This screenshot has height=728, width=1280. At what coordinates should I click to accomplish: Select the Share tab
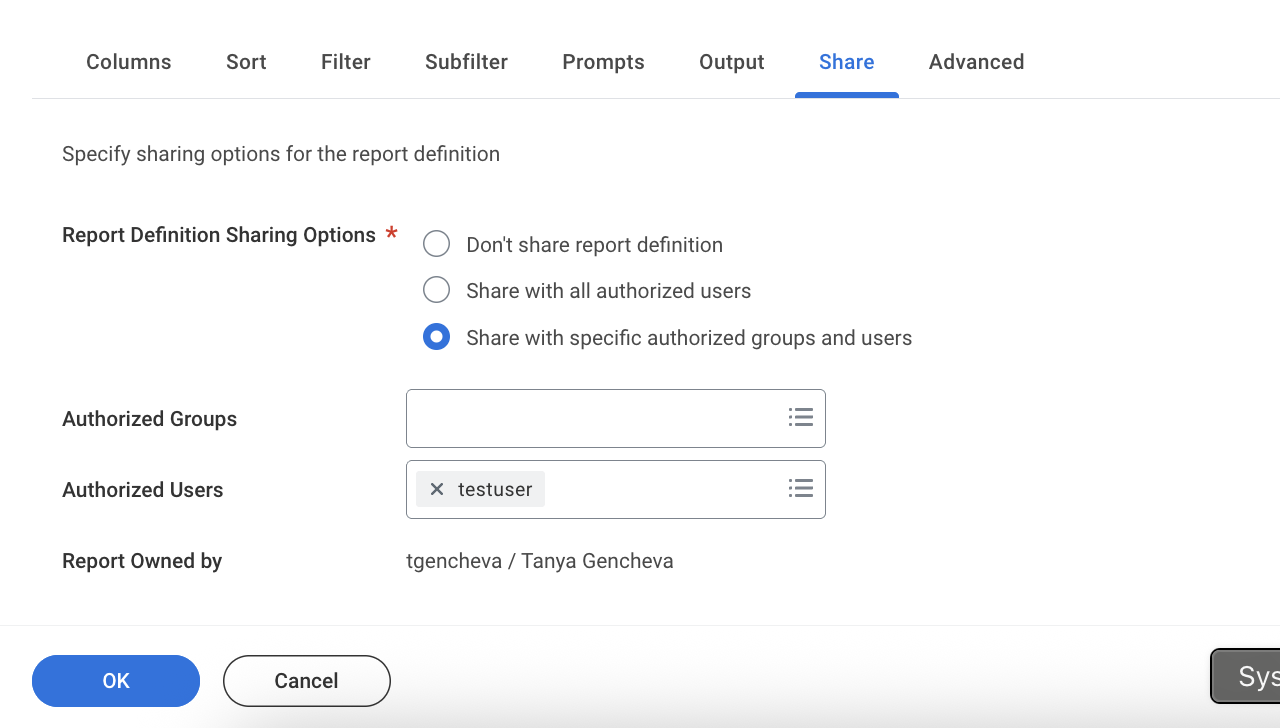click(x=846, y=62)
